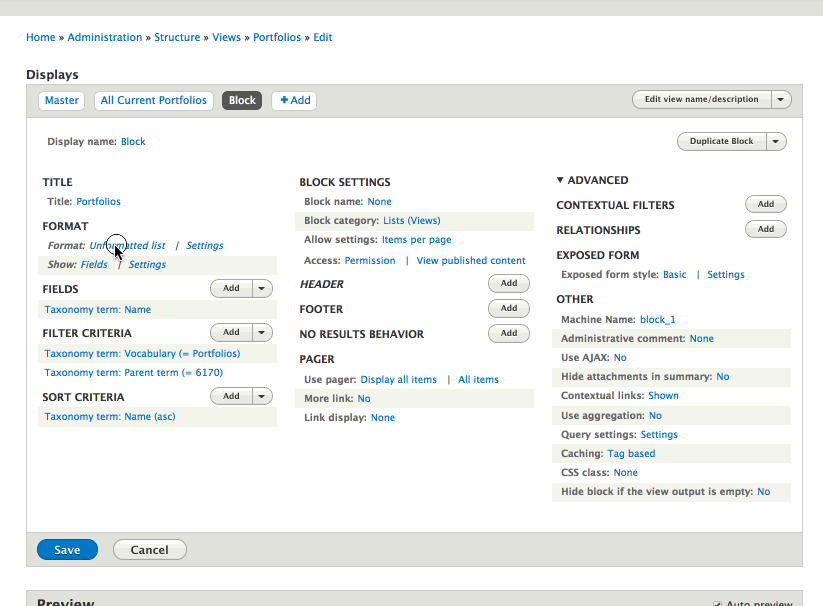Open dropdown arrow beside Edit view name/description

pos(781,100)
